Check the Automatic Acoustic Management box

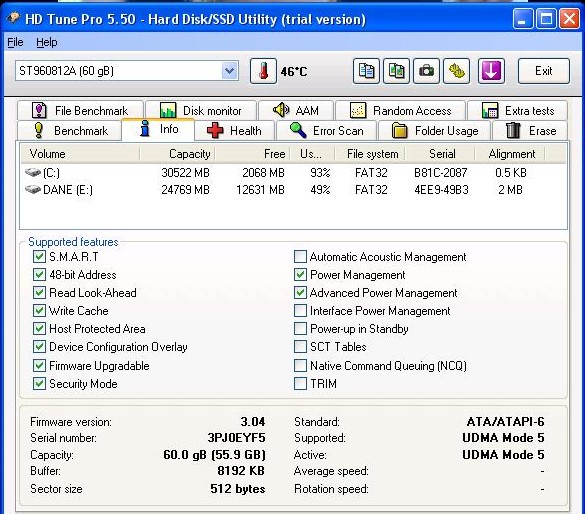300,257
